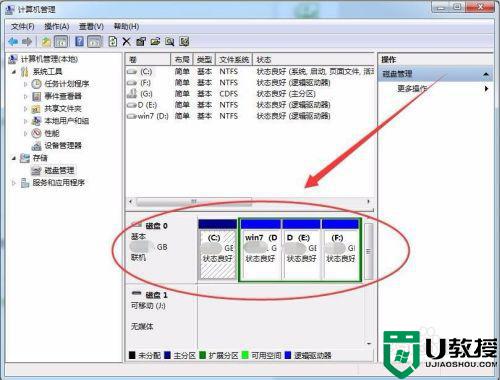Open the 文件(F) menu
Viewport: 500px width, 380px height.
click(23, 26)
